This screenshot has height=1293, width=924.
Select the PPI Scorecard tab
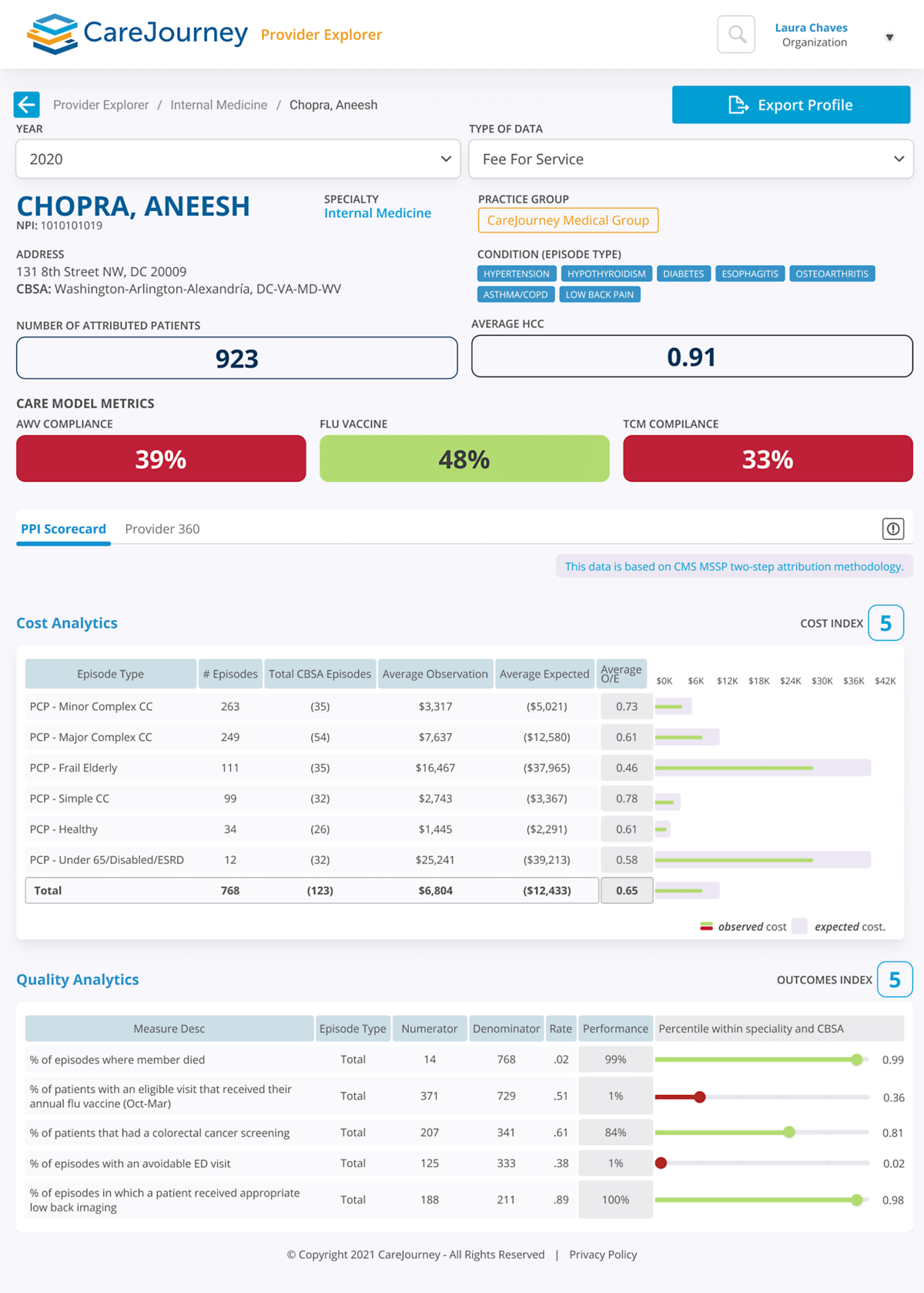63,529
